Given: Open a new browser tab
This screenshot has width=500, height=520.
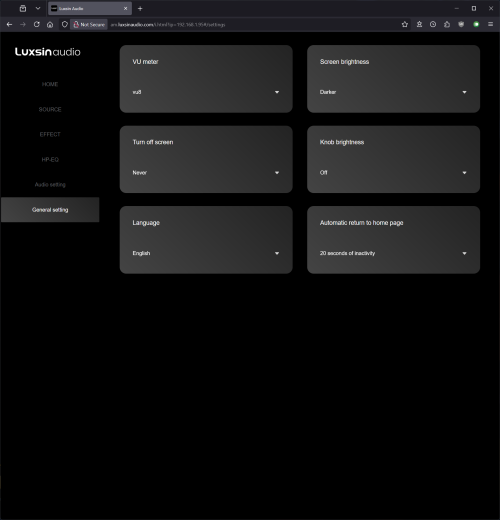Looking at the screenshot, I should pos(140,8).
